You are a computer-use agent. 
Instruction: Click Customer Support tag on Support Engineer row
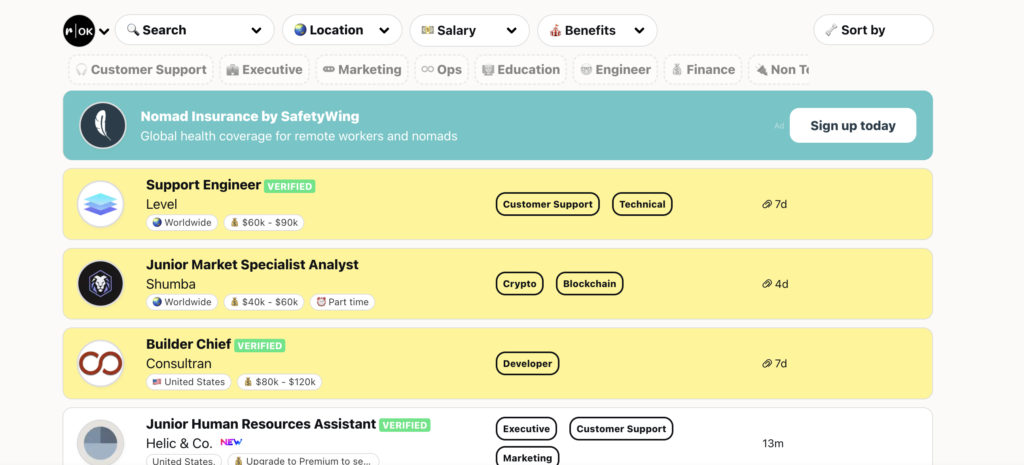548,204
